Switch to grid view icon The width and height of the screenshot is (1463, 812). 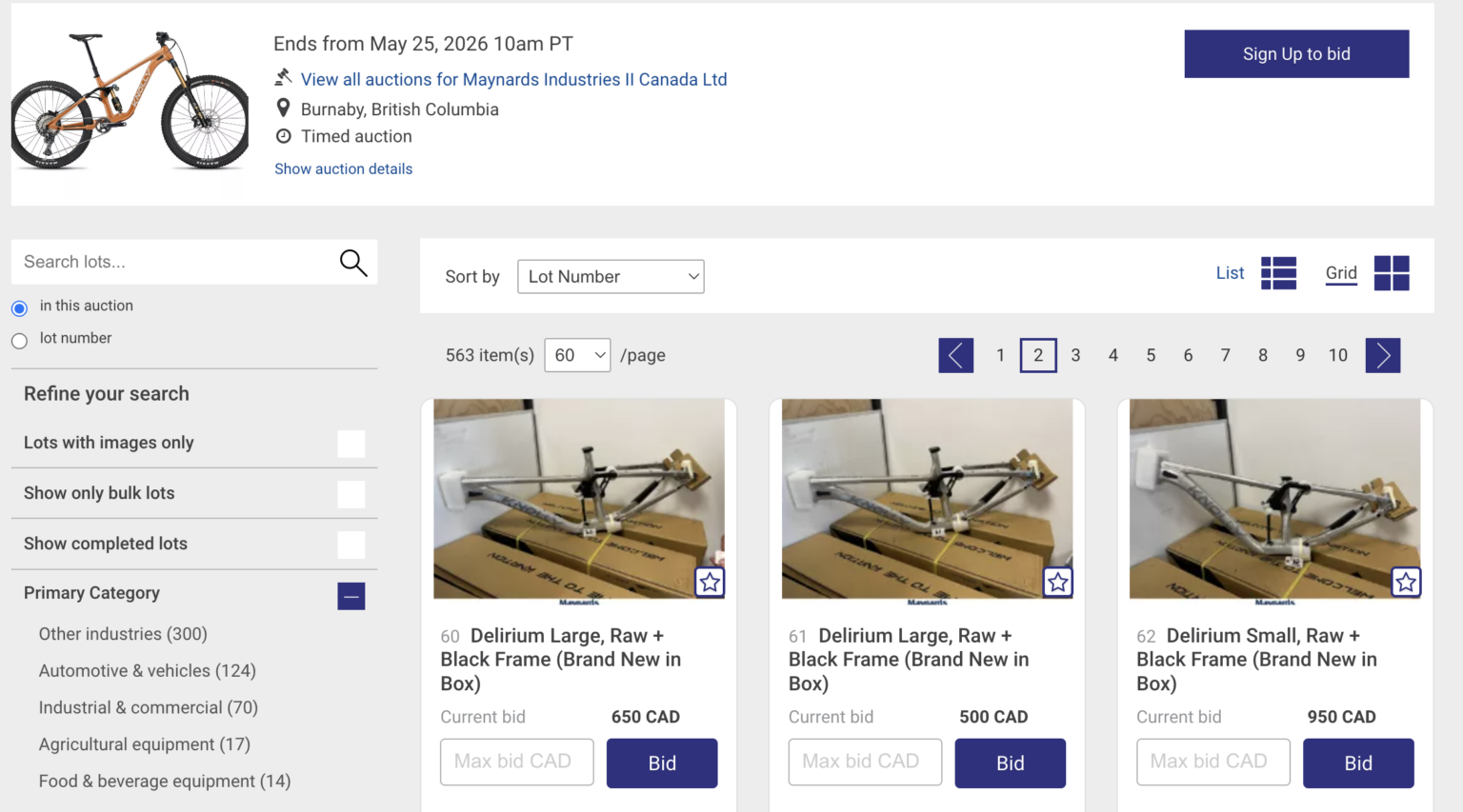coord(1392,273)
